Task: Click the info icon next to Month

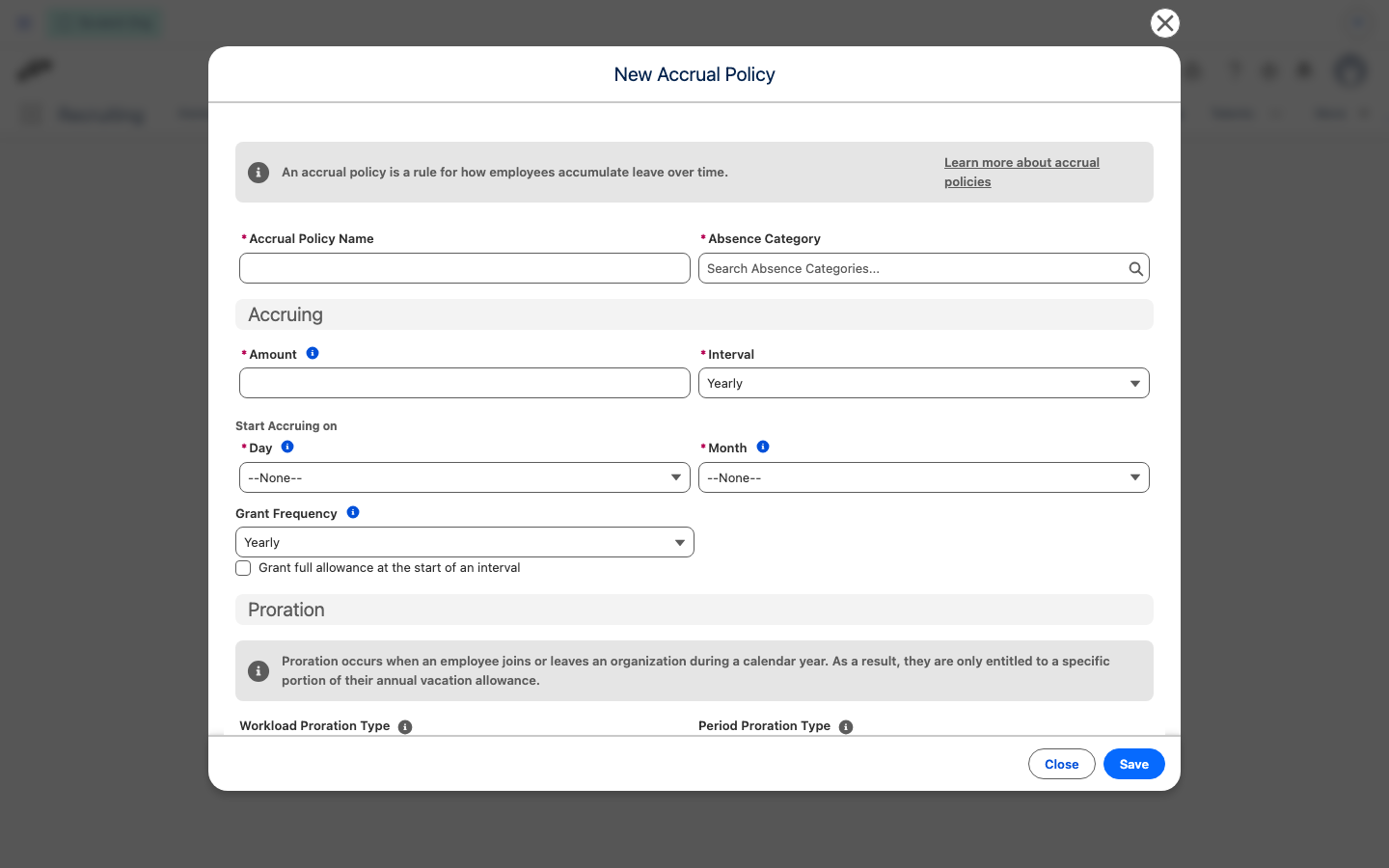Action: pos(763,447)
